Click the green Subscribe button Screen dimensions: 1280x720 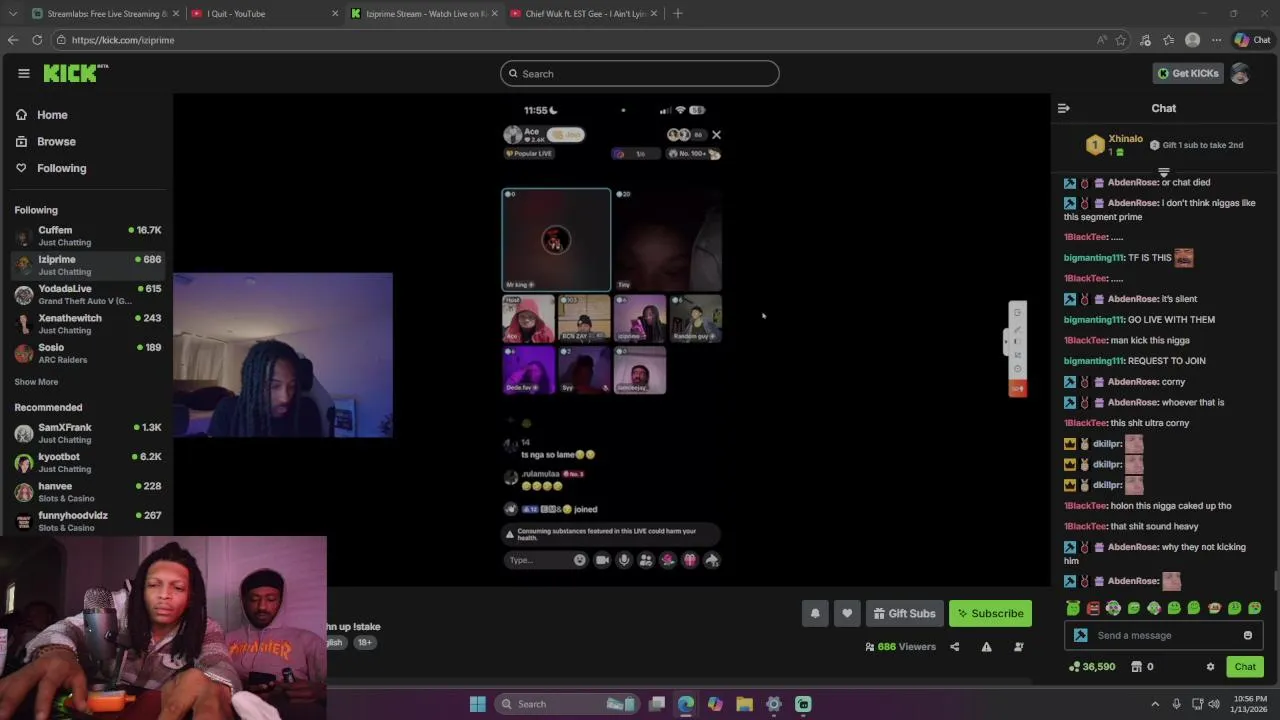pos(990,613)
